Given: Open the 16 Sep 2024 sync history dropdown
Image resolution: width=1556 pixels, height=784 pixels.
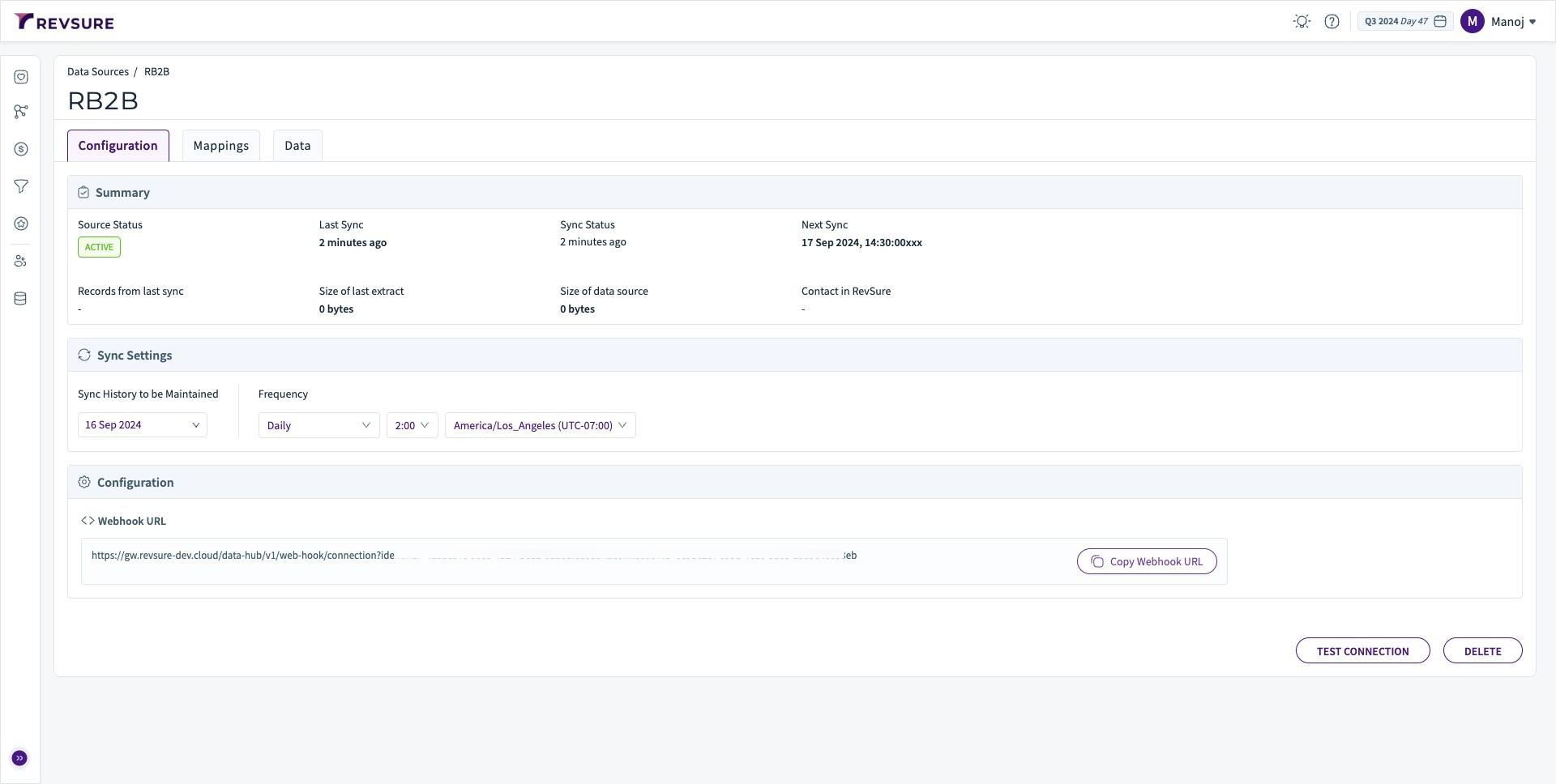Looking at the screenshot, I should point(143,425).
